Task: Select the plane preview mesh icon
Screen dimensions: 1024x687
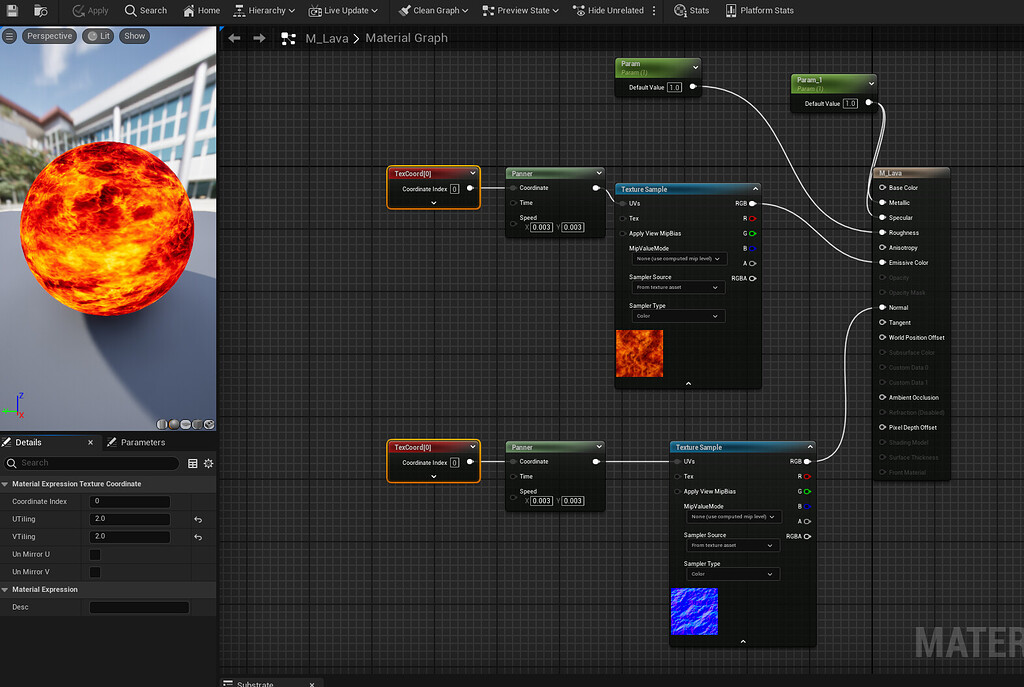Action: tap(186, 425)
